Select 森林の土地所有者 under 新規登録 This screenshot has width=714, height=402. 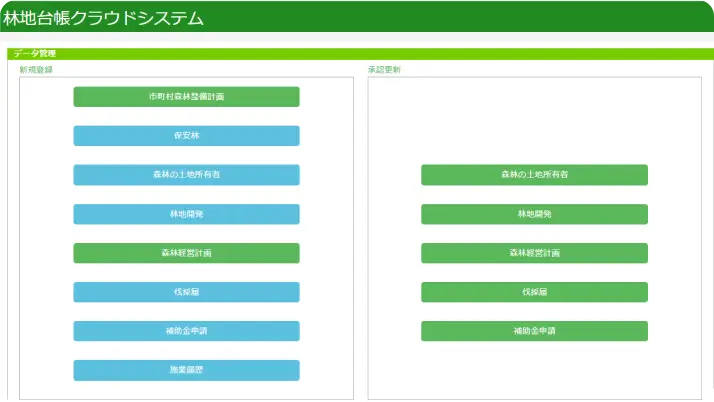[x=186, y=175]
